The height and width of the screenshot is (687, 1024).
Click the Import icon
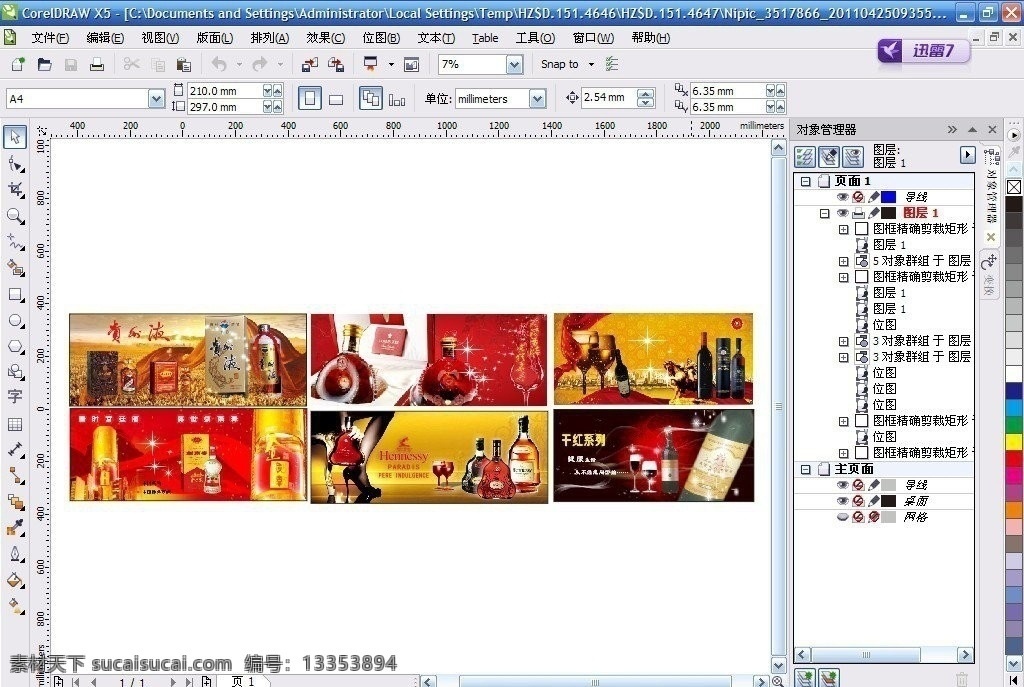[x=310, y=64]
